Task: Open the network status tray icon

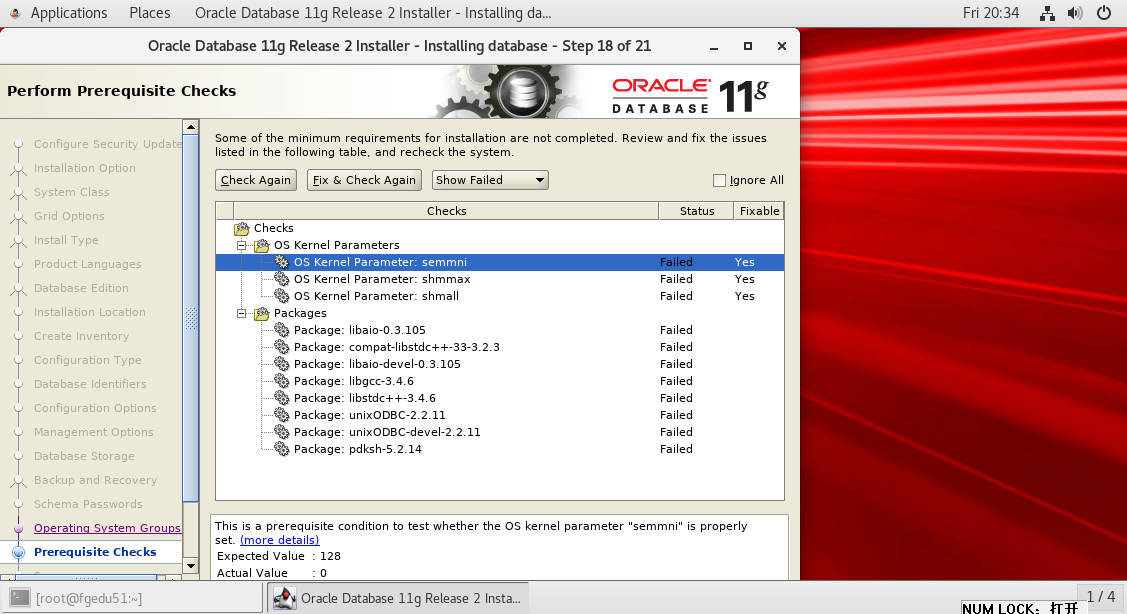Action: point(1047,13)
